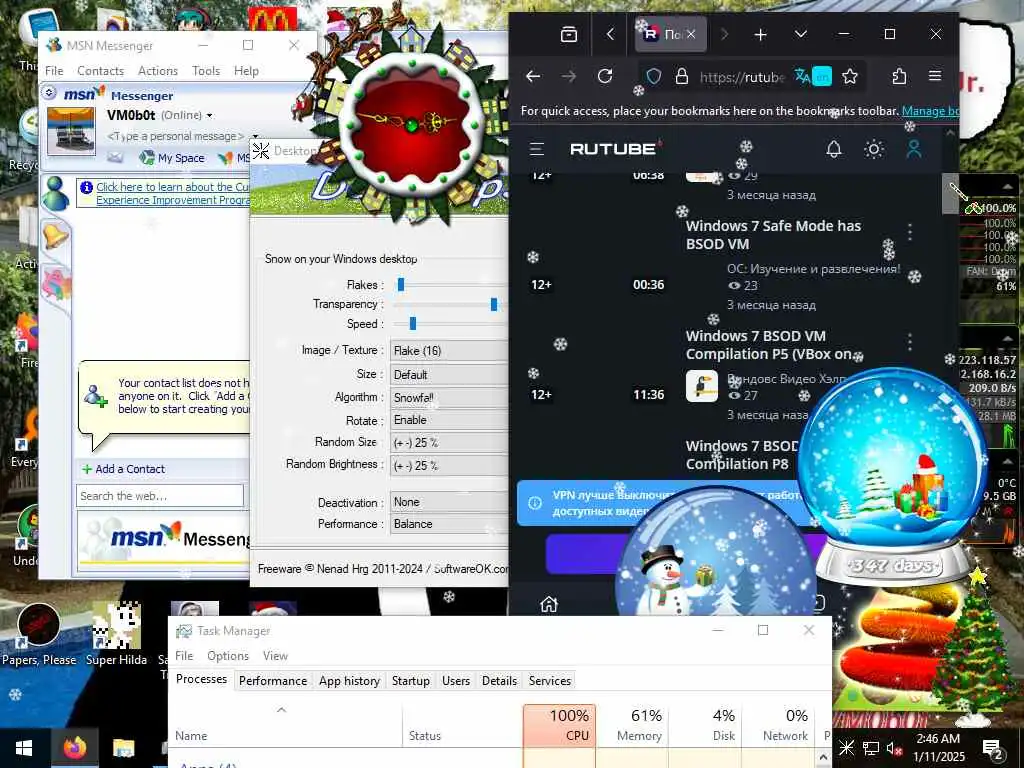1024x768 pixels.
Task: Reload the Rutube page
Action: [605, 76]
